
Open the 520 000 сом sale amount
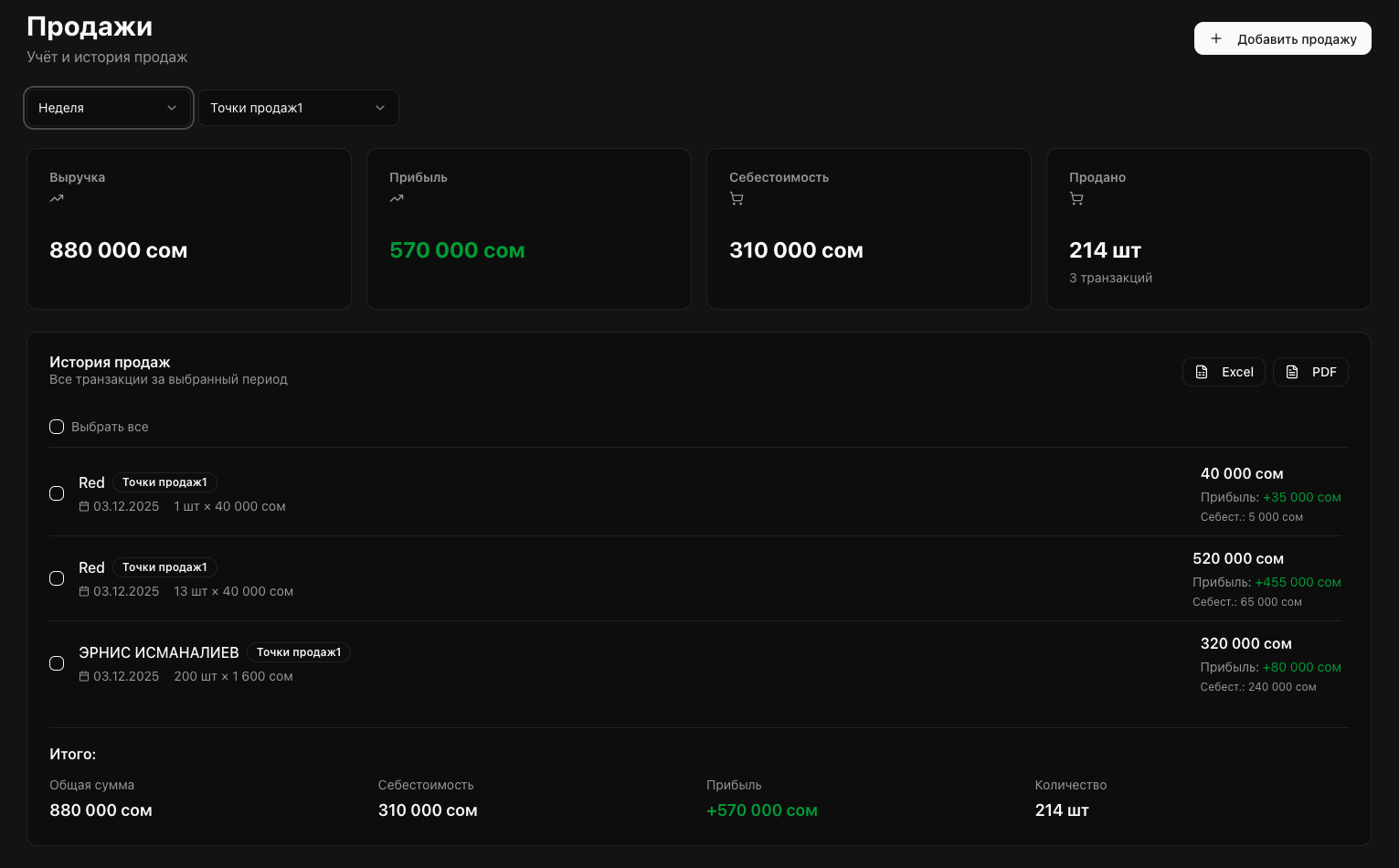point(1237,558)
